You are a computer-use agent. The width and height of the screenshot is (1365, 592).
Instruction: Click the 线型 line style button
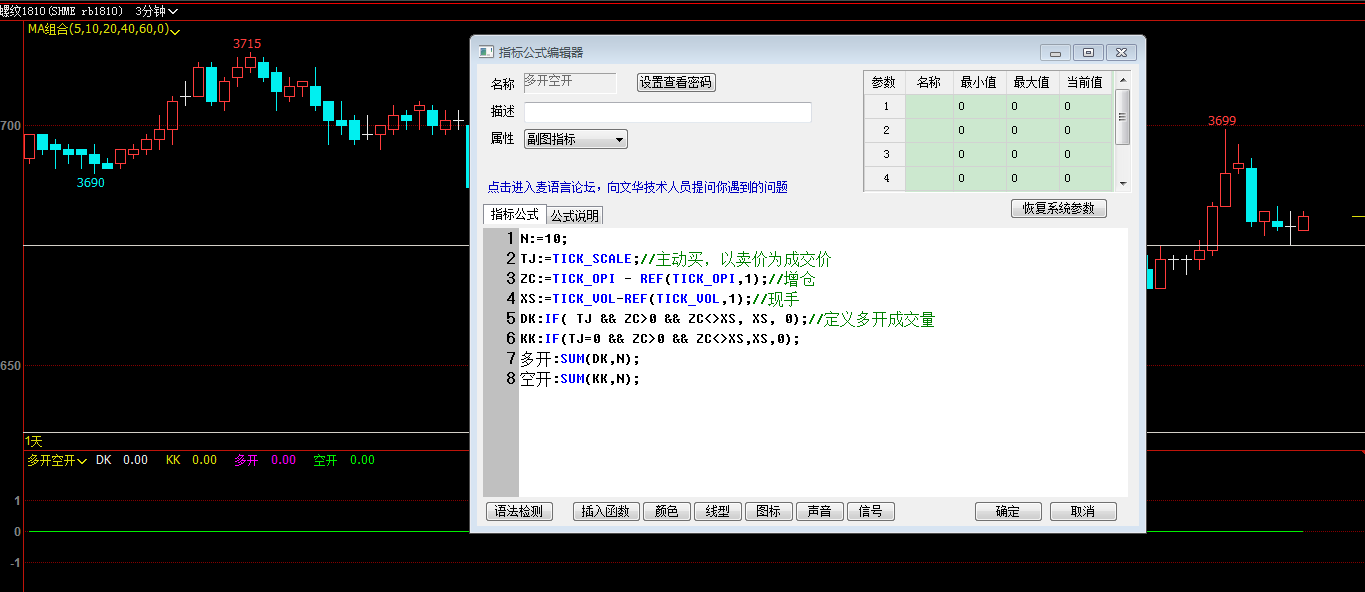[x=717, y=511]
